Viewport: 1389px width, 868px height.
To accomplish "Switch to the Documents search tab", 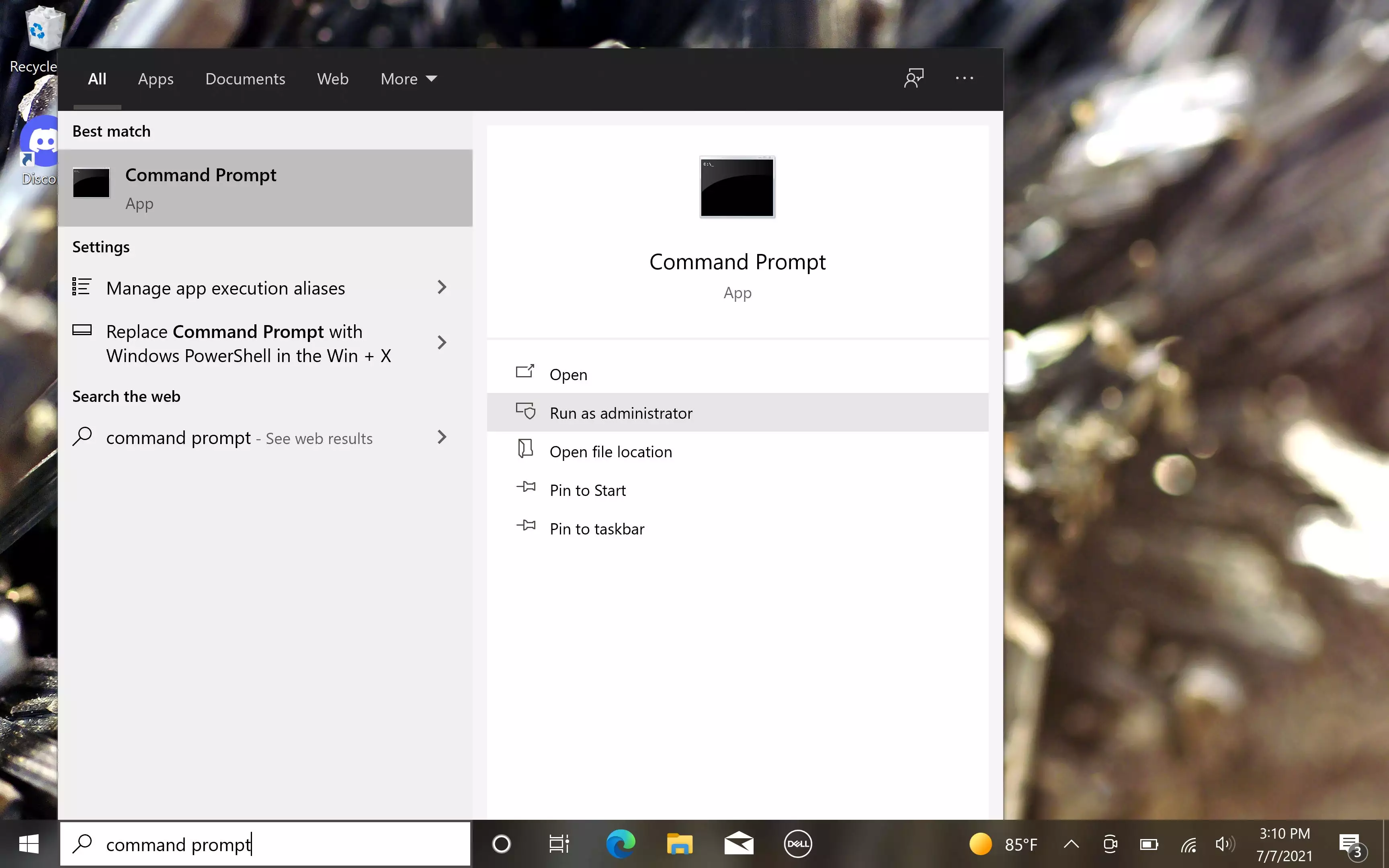I will [245, 79].
